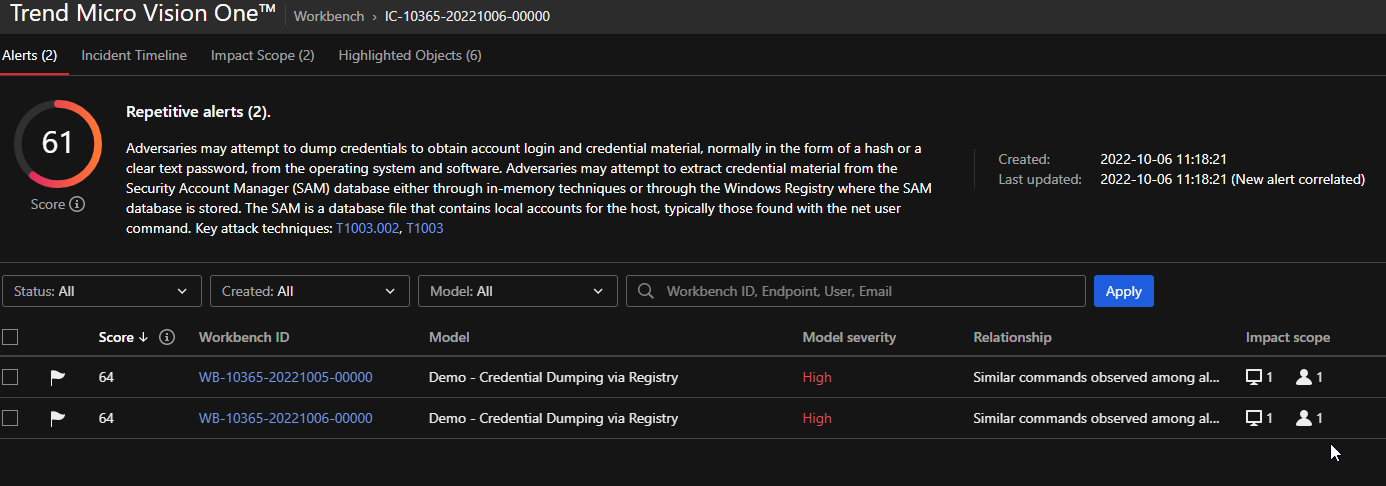Click the endpoint monitor icon in first row
This screenshot has height=486, width=1386.
[x=1253, y=377]
